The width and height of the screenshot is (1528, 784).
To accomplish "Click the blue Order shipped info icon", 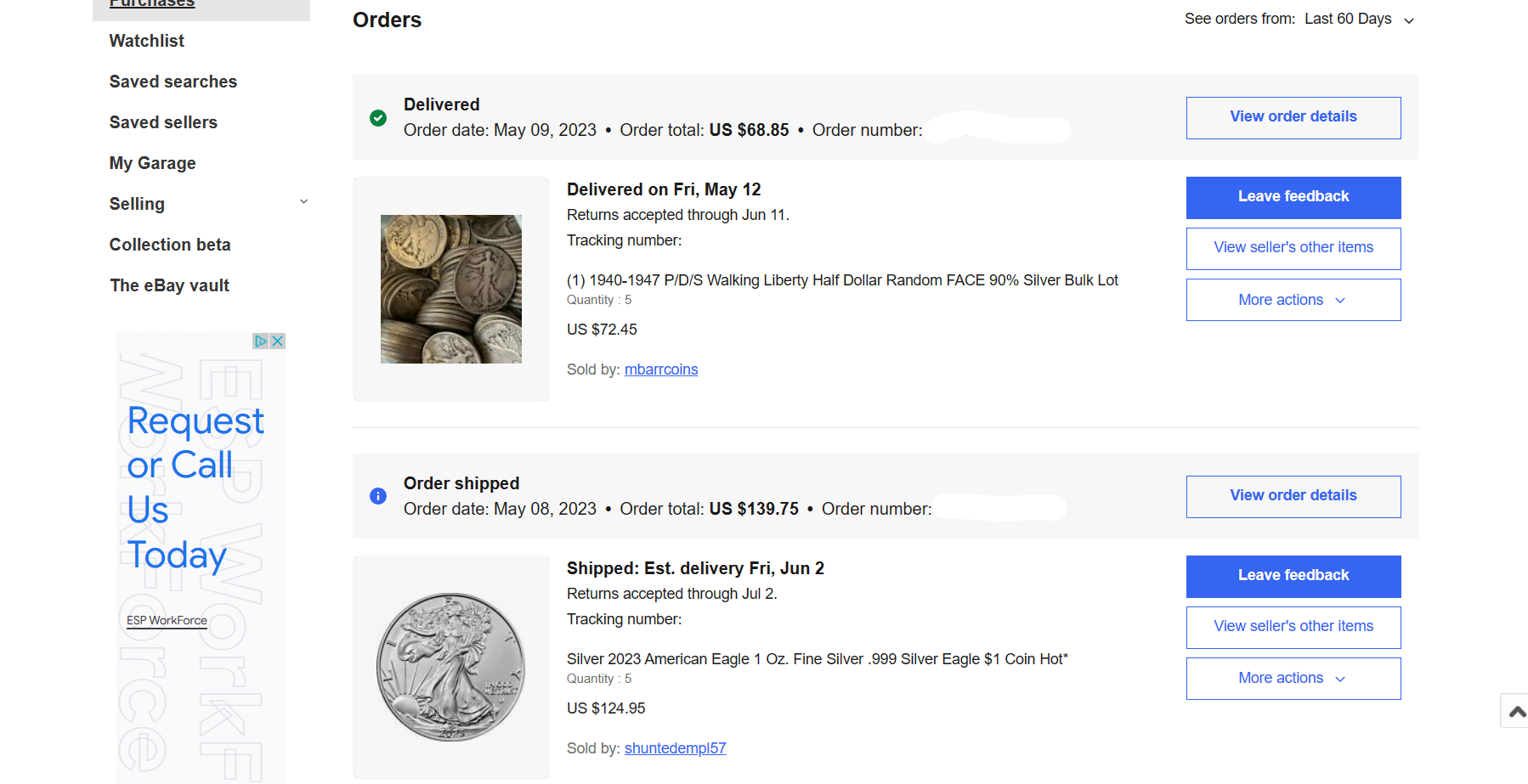I will [x=378, y=496].
